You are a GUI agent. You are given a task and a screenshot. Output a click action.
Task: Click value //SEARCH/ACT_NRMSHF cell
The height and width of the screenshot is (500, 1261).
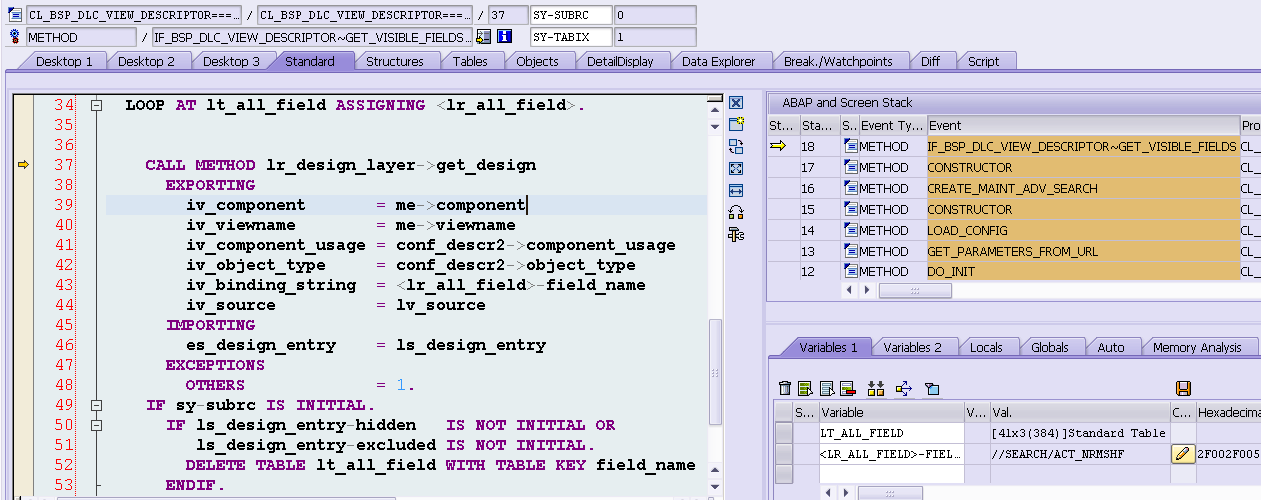coord(1080,454)
